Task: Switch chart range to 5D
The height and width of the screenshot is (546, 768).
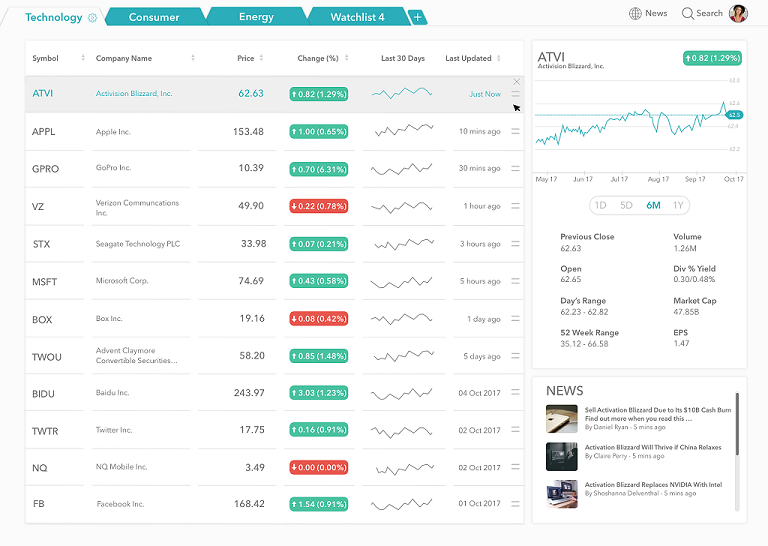Action: point(626,205)
